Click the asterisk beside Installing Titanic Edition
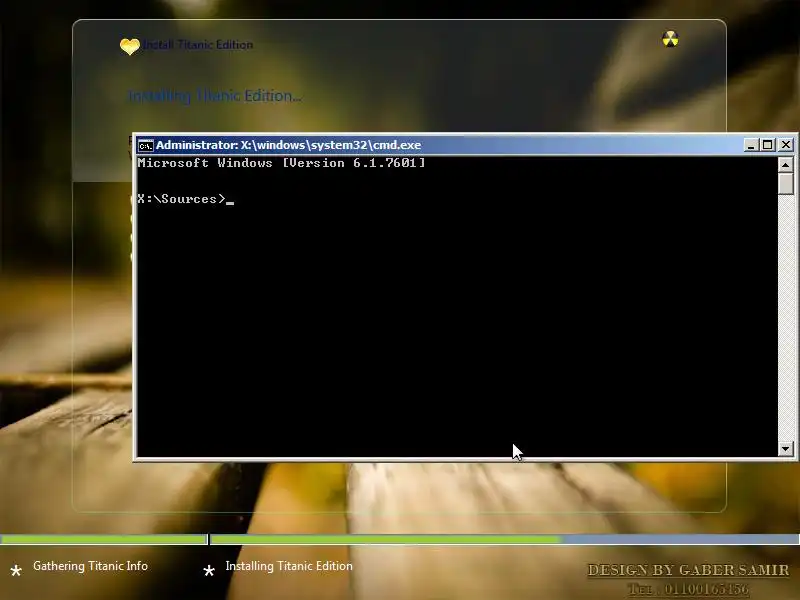The height and width of the screenshot is (600, 800). [x=209, y=570]
